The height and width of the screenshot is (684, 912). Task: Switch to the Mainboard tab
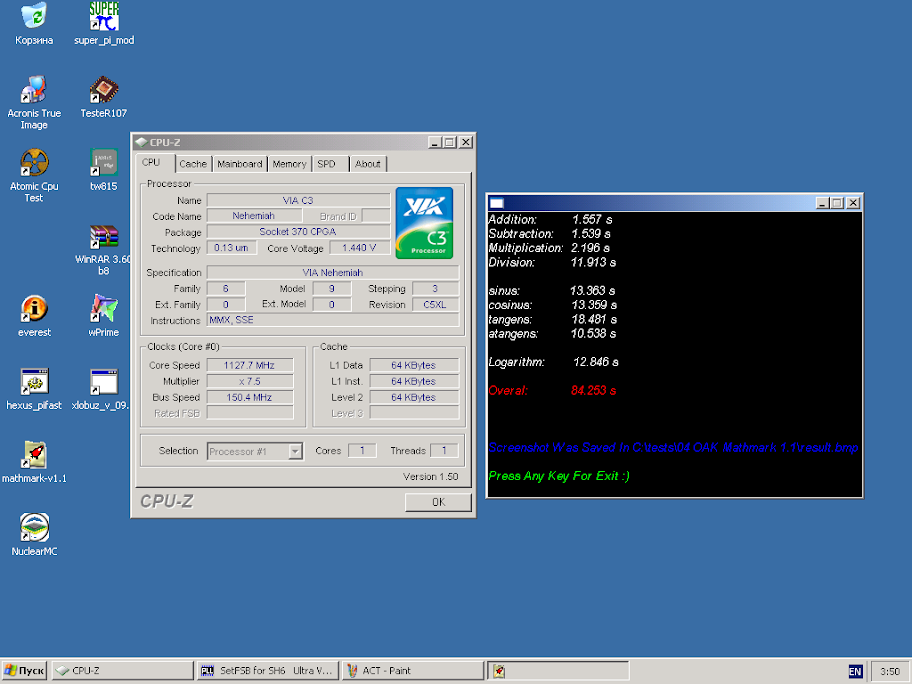pyautogui.click(x=239, y=164)
